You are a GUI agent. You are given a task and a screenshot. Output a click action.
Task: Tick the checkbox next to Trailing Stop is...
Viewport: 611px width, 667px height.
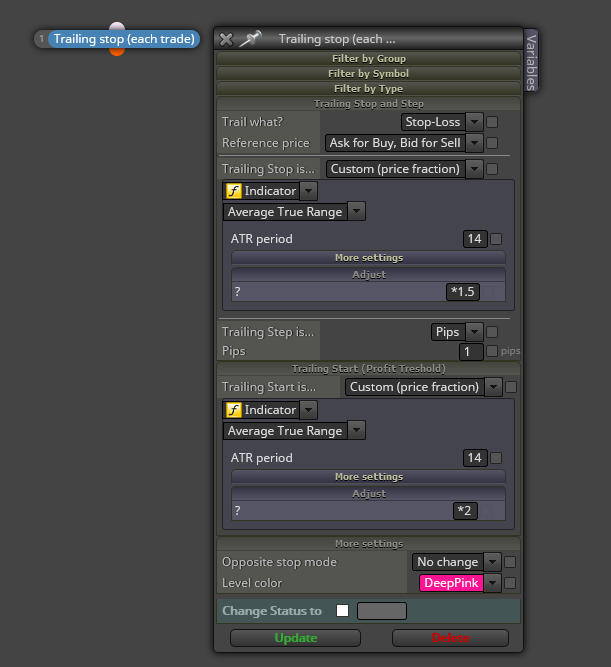492,169
